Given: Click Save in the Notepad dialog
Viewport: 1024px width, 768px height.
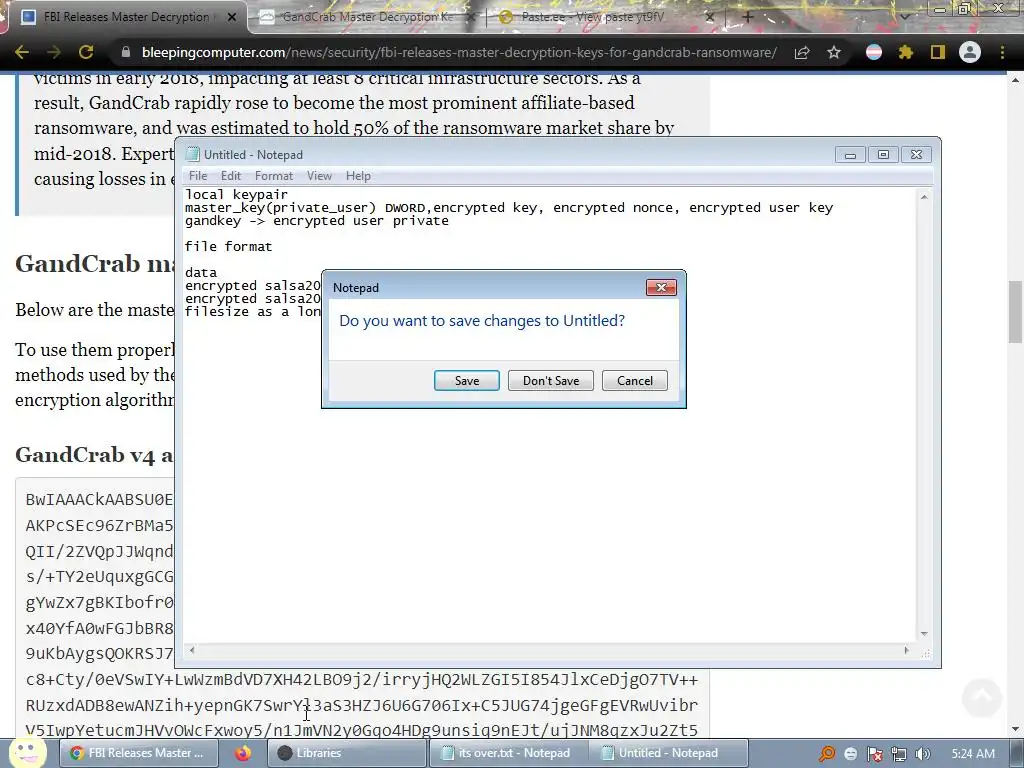Looking at the screenshot, I should [x=466, y=381].
